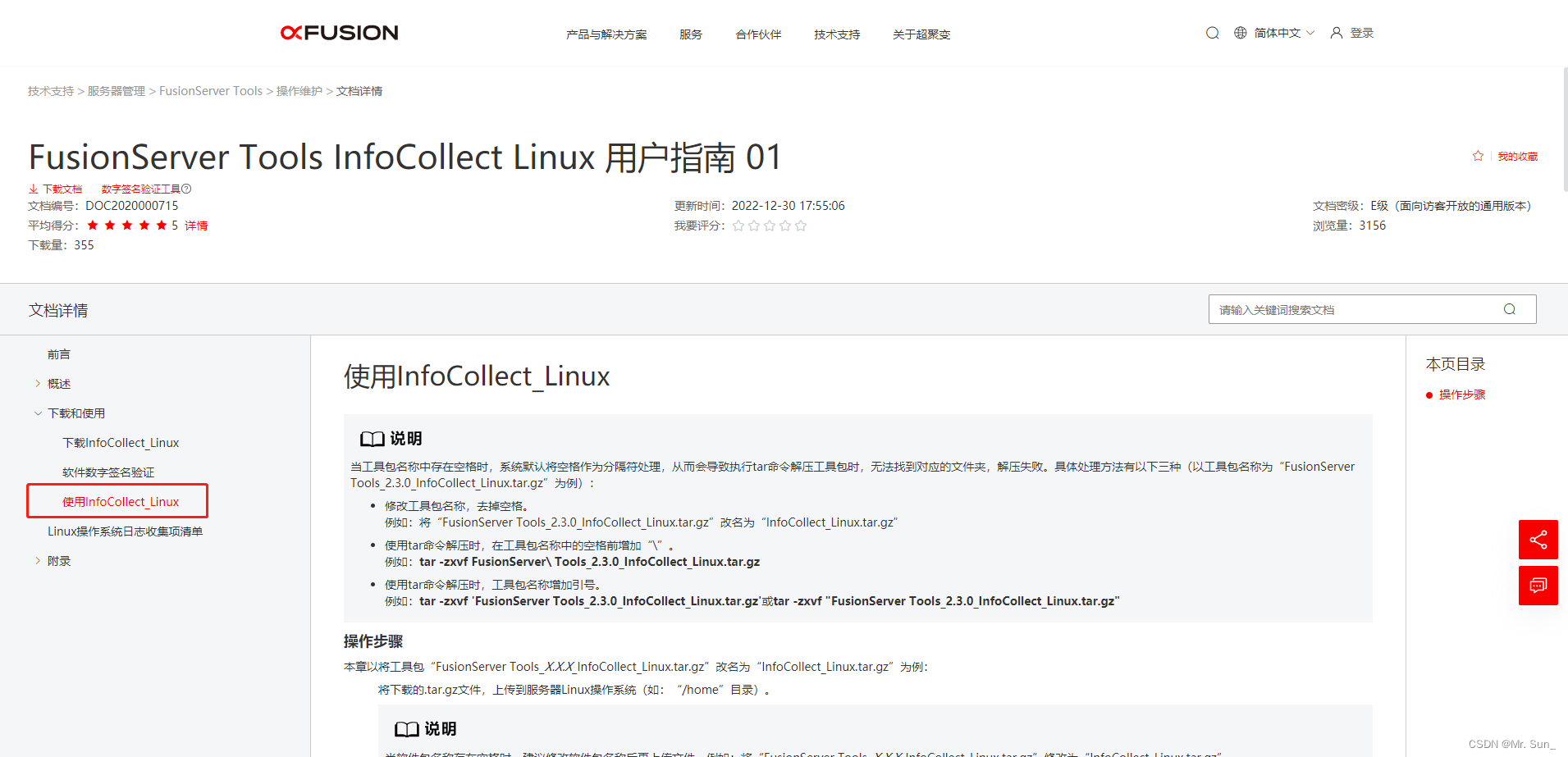Click the 本页目录 heading
The width and height of the screenshot is (1568, 757).
(x=1456, y=364)
